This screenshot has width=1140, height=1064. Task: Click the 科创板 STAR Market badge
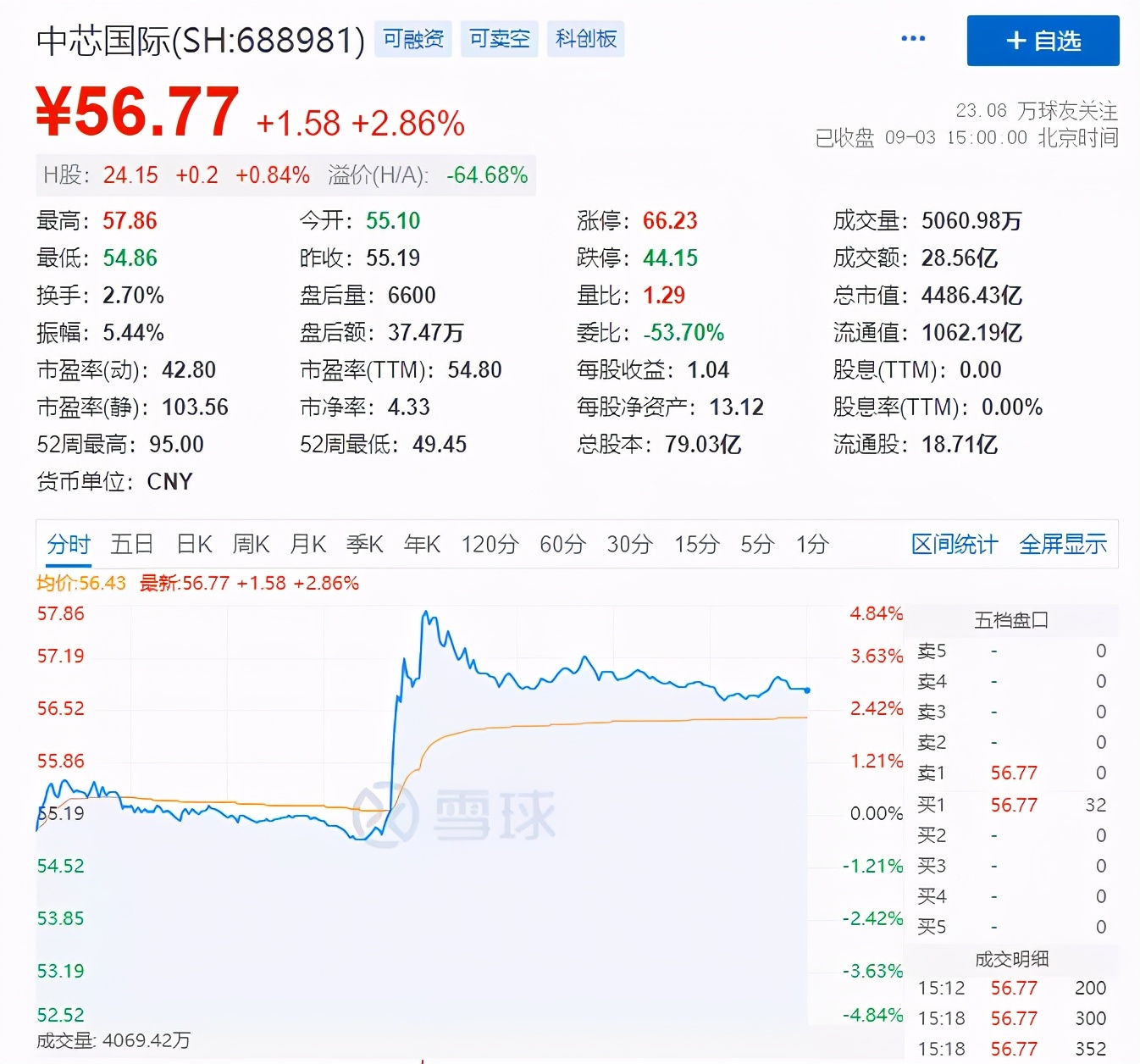585,37
